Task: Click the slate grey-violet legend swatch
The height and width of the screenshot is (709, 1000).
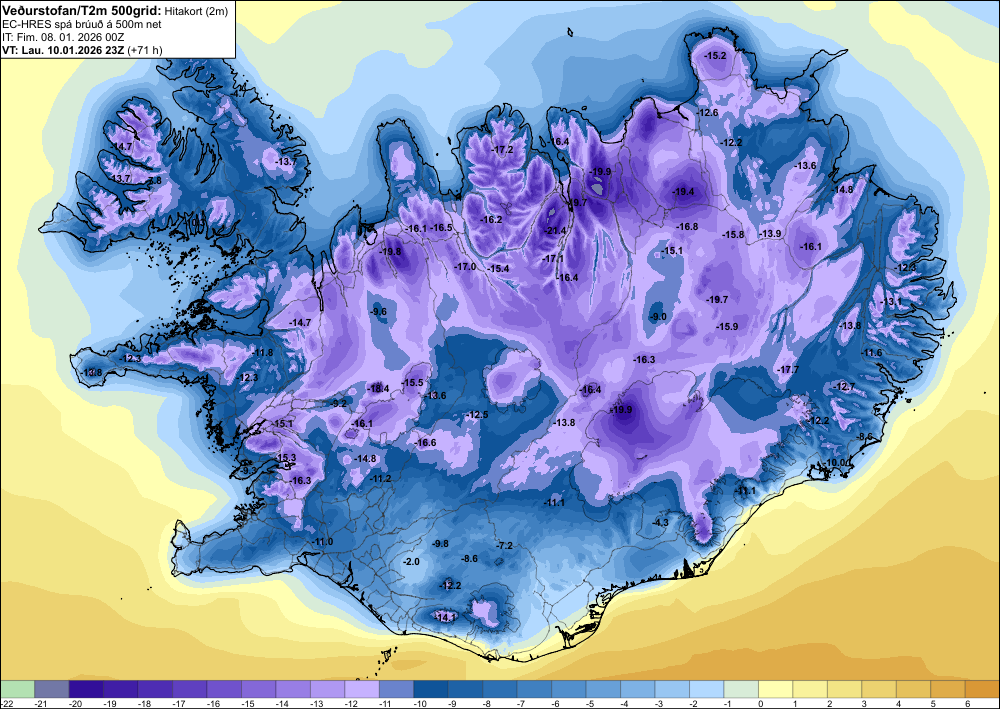Action: click(x=52, y=689)
